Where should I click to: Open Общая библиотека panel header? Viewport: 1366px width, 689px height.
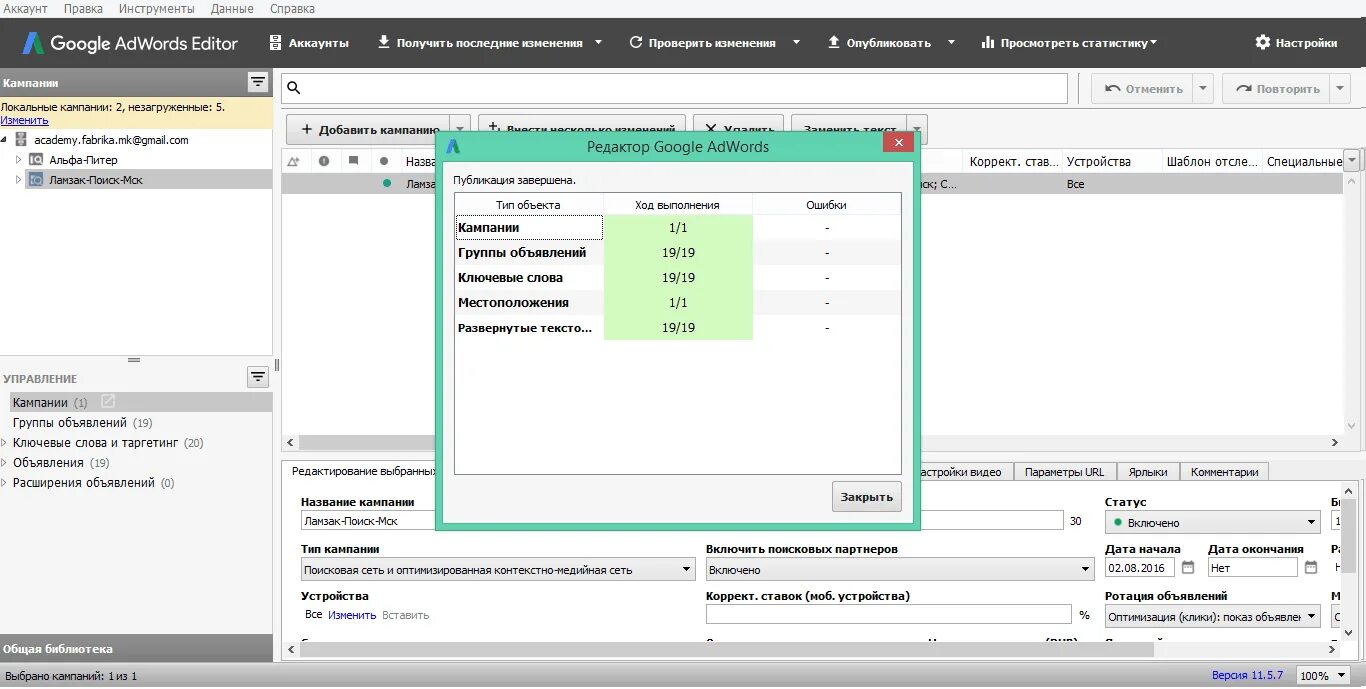coord(136,648)
